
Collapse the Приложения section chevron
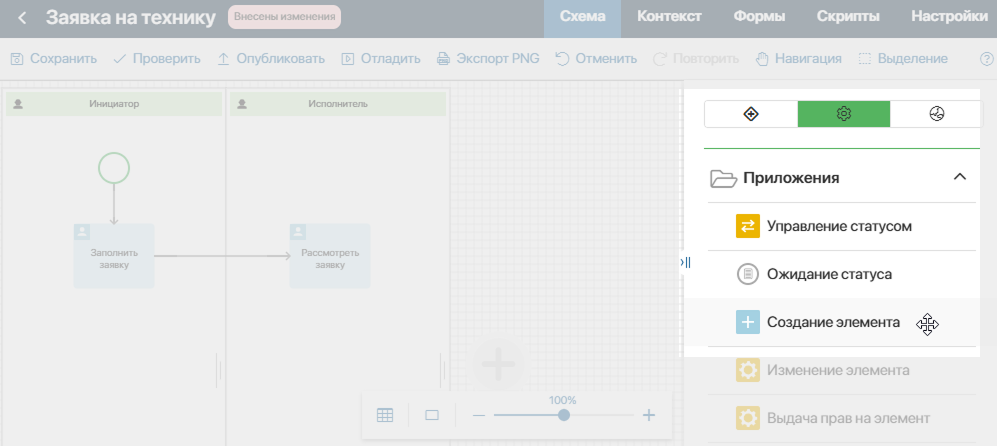pos(959,177)
